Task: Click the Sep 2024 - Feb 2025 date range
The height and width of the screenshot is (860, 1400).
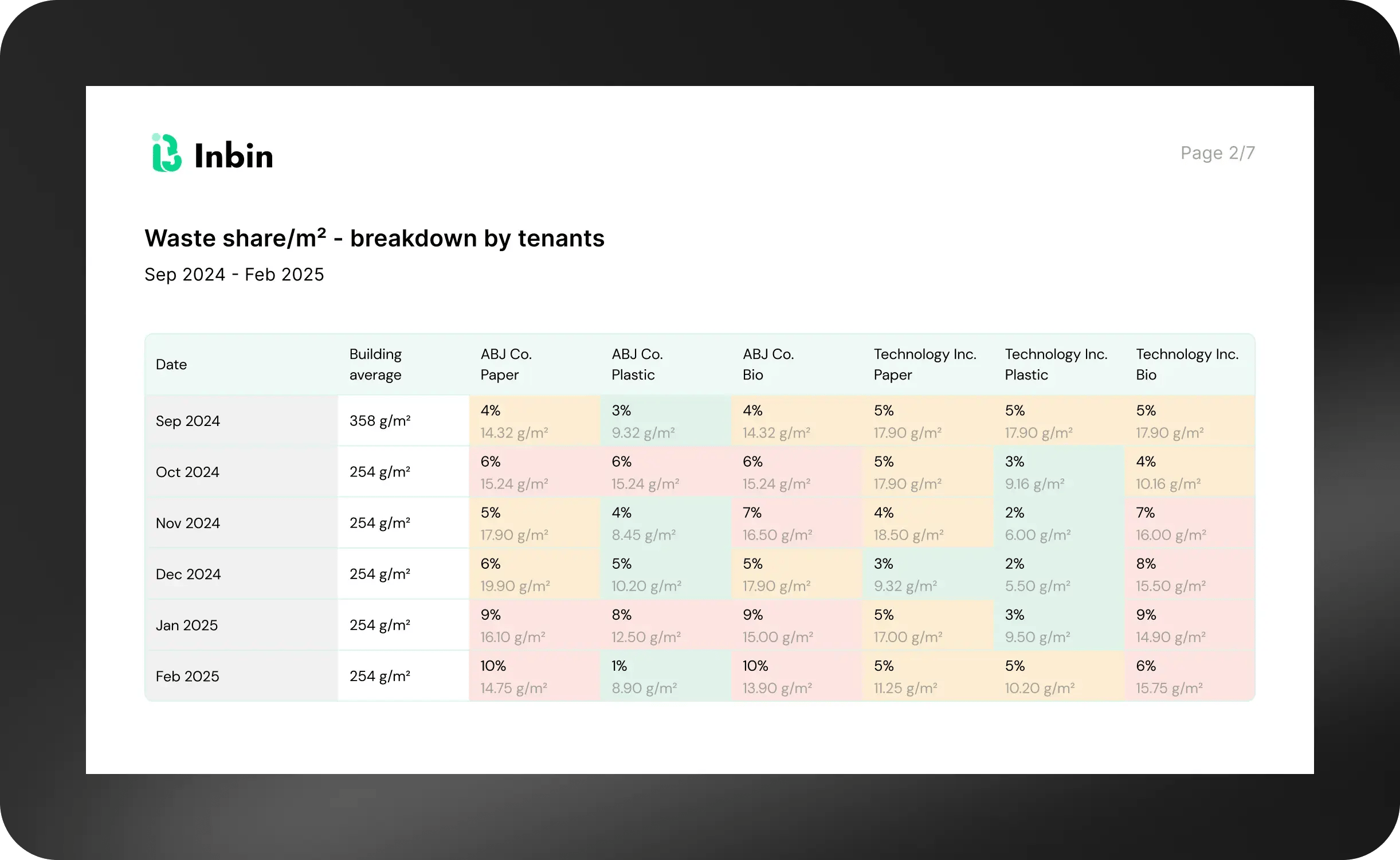Action: pyautogui.click(x=234, y=275)
